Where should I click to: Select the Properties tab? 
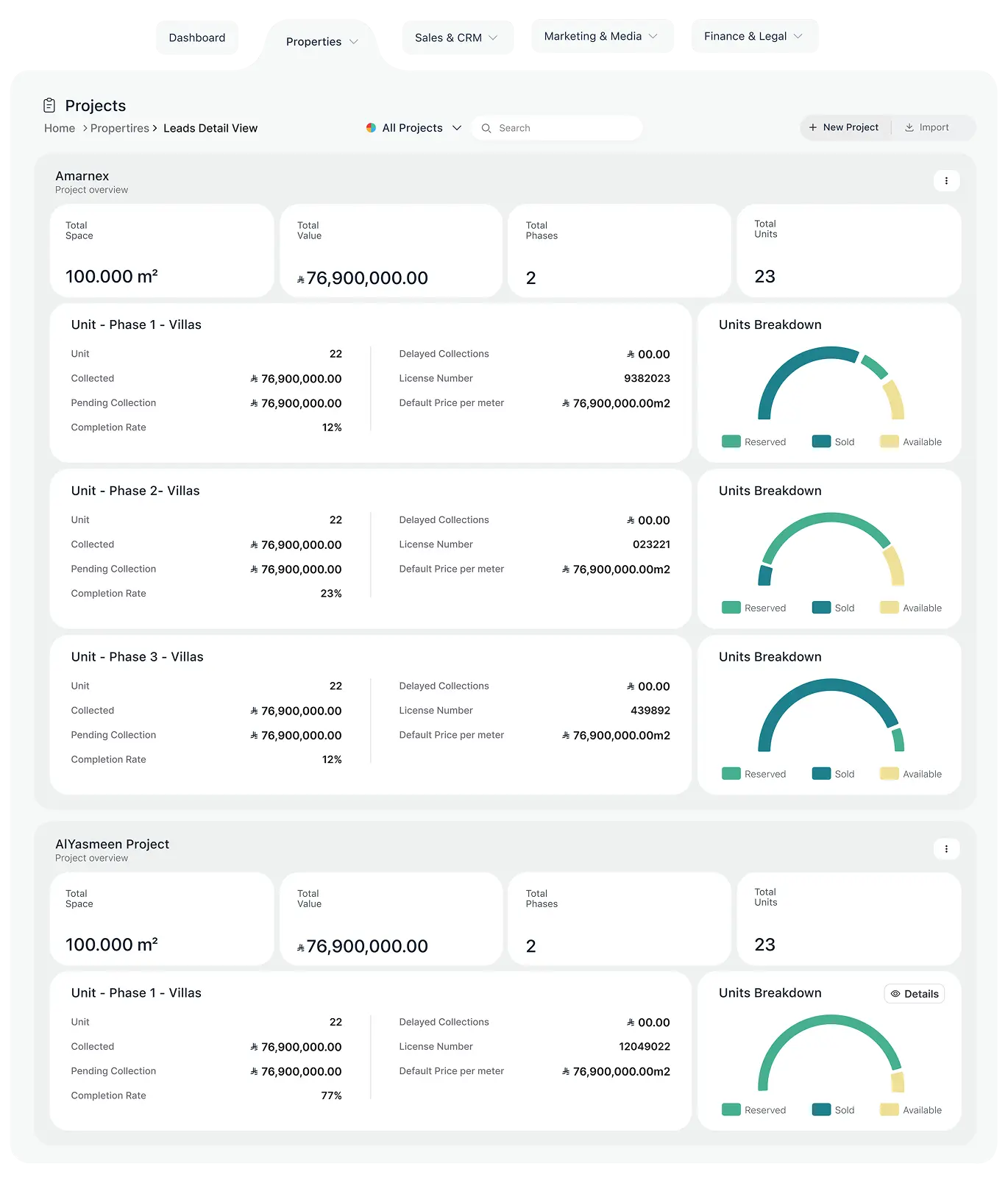pyautogui.click(x=321, y=42)
